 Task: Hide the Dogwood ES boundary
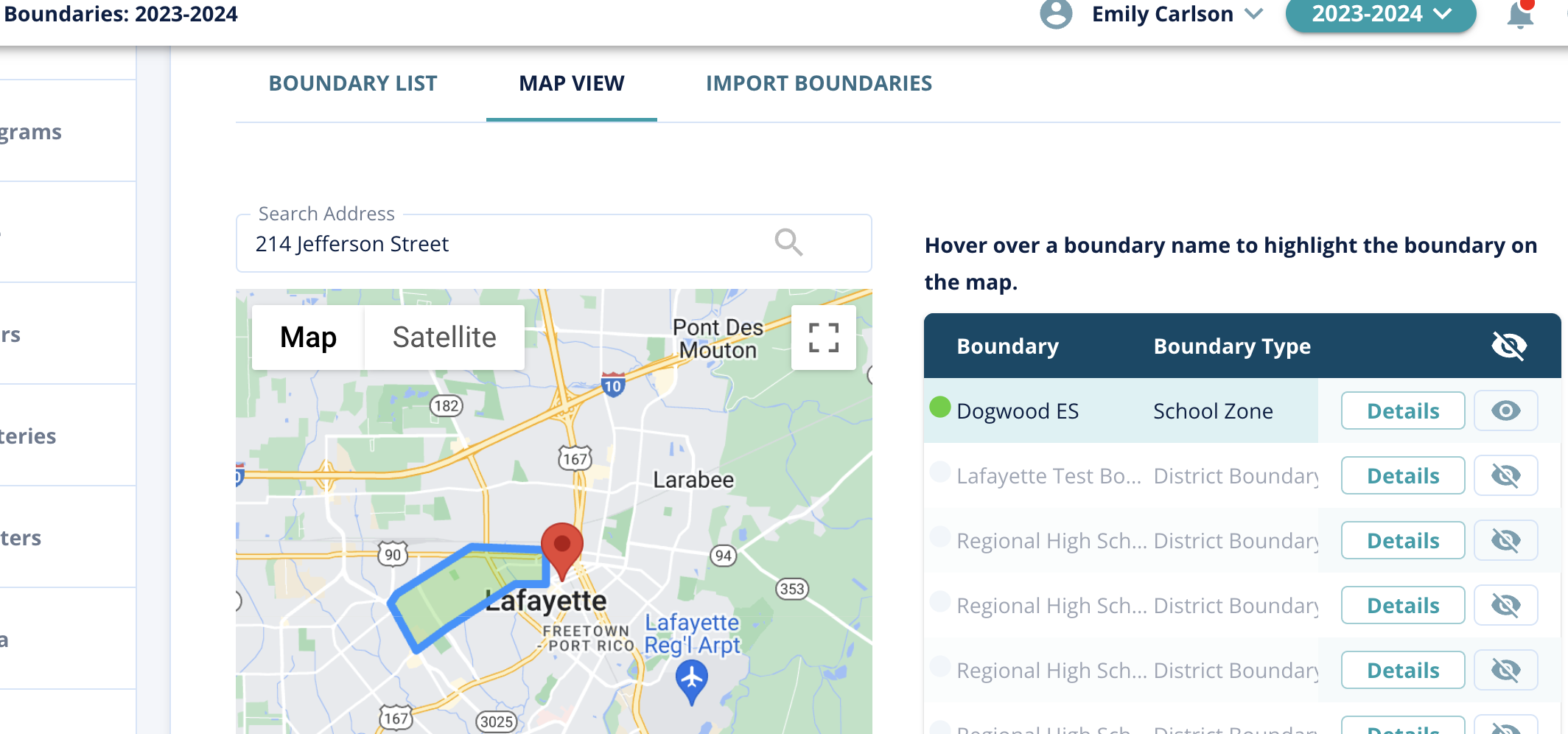click(x=1505, y=410)
